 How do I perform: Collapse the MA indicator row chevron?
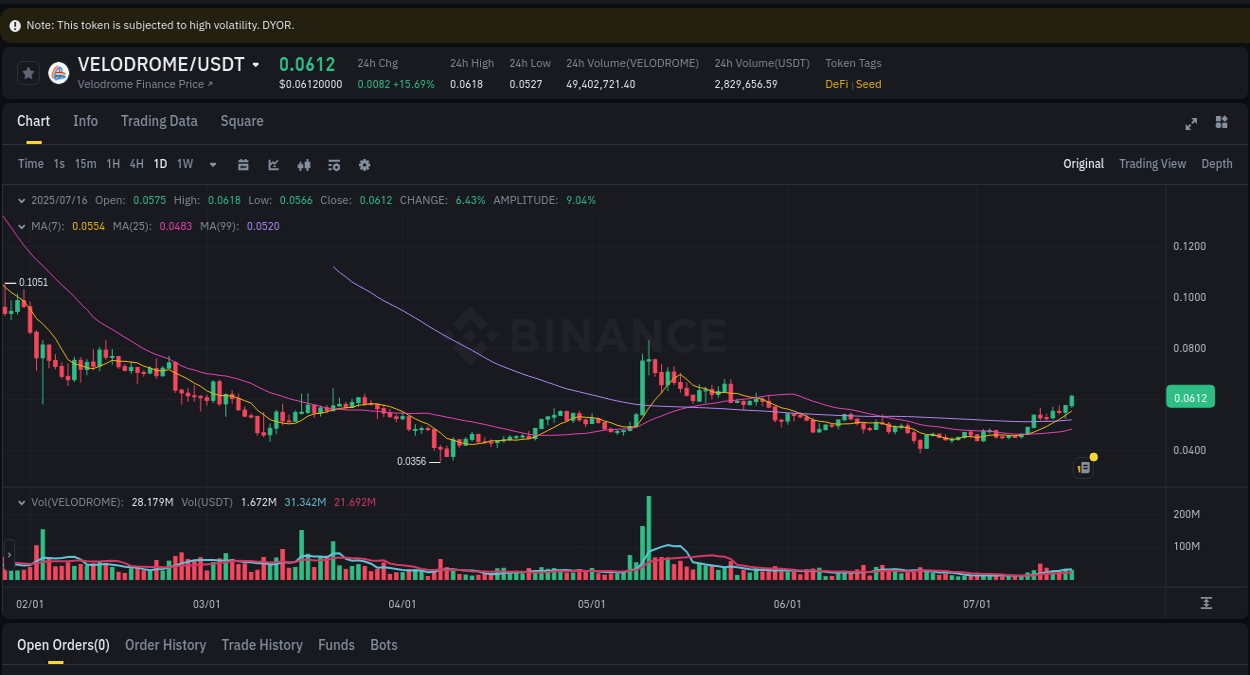point(20,226)
